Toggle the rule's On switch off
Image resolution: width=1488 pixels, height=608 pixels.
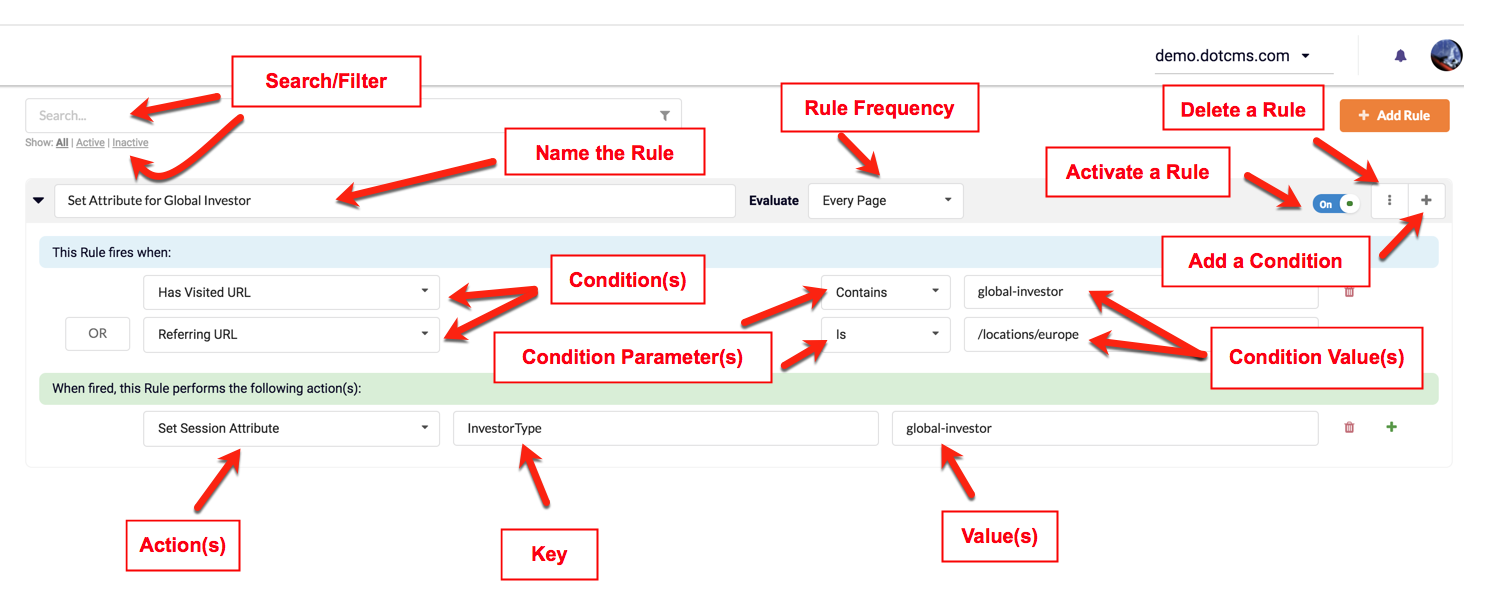(x=1335, y=204)
